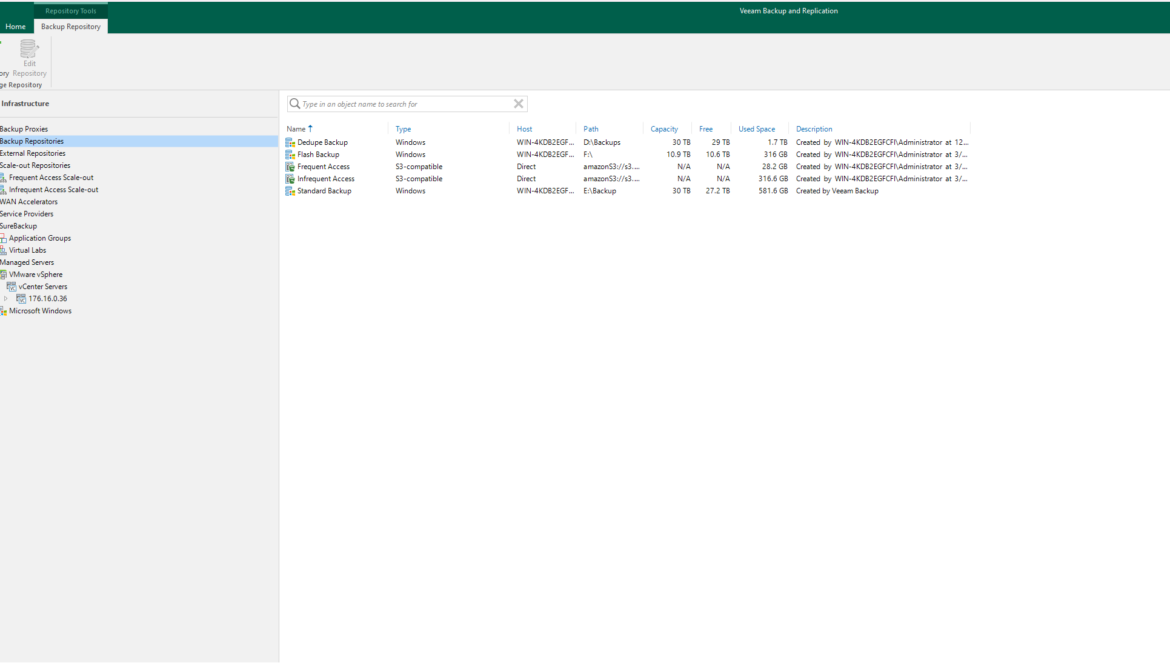The width and height of the screenshot is (1170, 663).
Task: Click the vCenter Servers icon
Action: 11,286
